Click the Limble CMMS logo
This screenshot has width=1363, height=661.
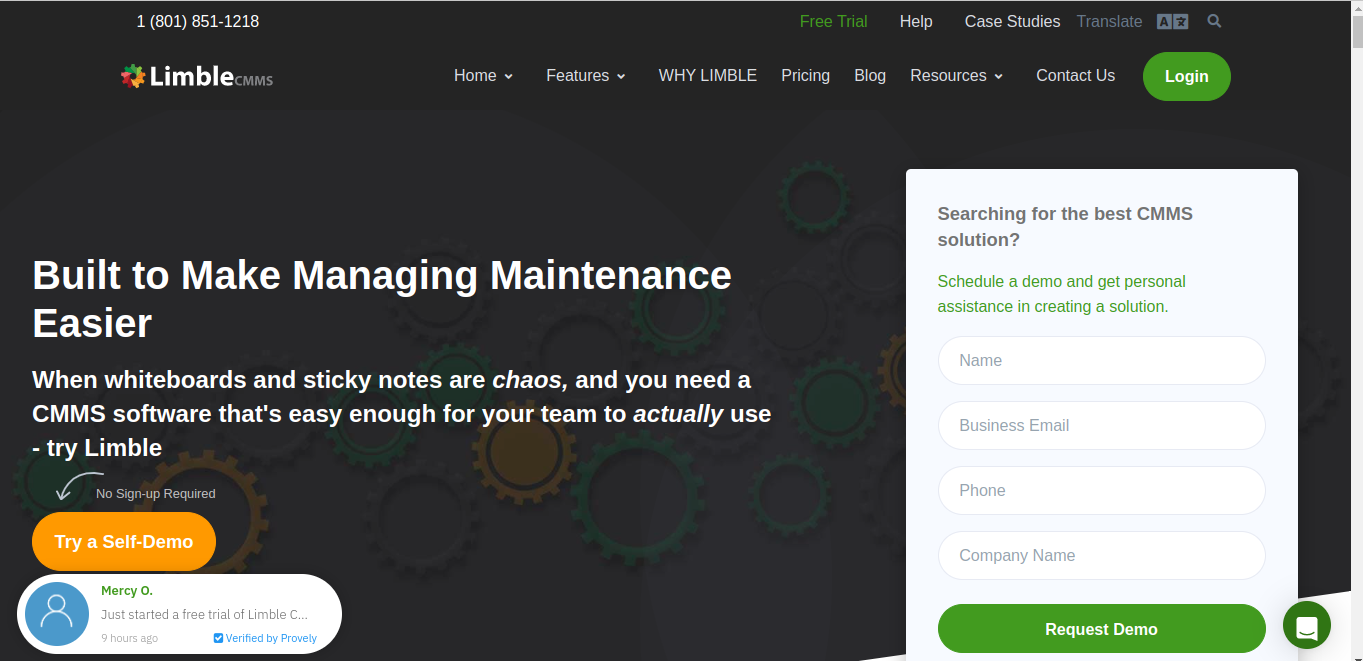tap(197, 76)
